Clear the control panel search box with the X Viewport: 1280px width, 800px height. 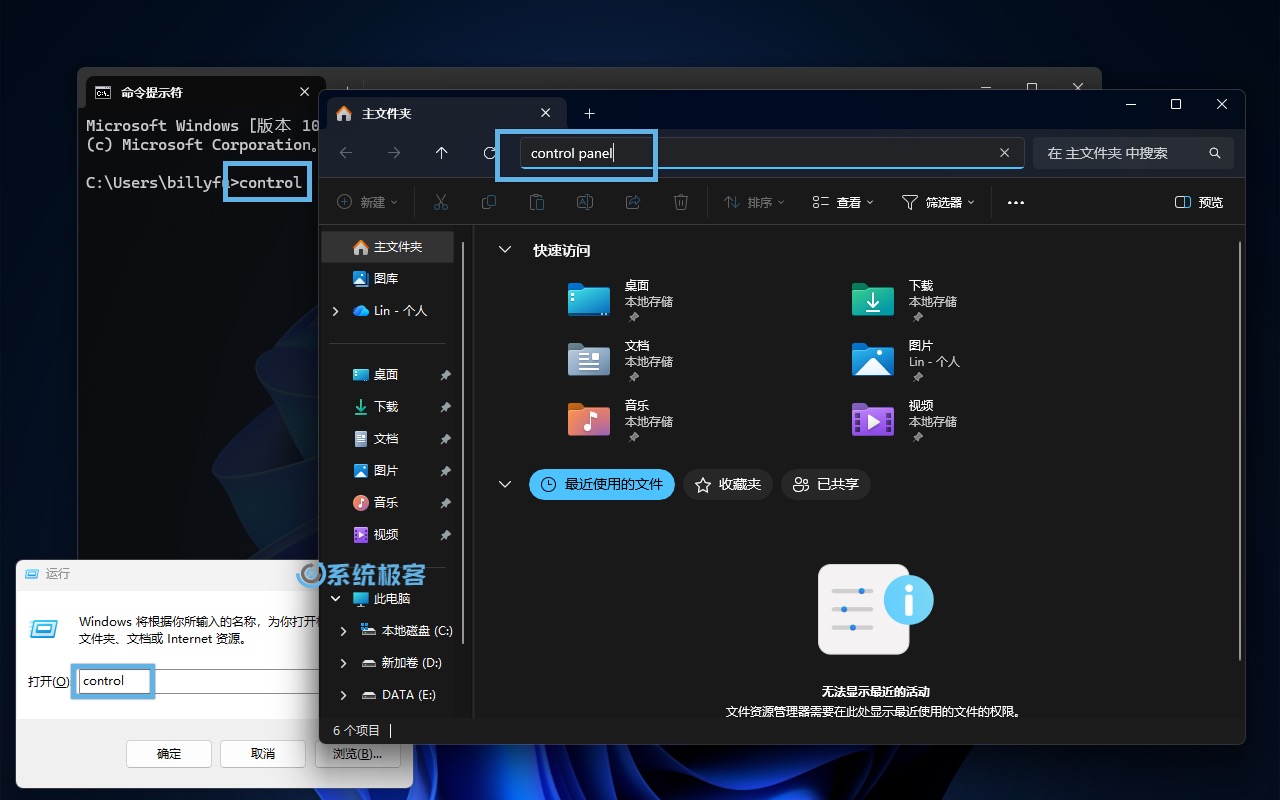[x=1004, y=152]
